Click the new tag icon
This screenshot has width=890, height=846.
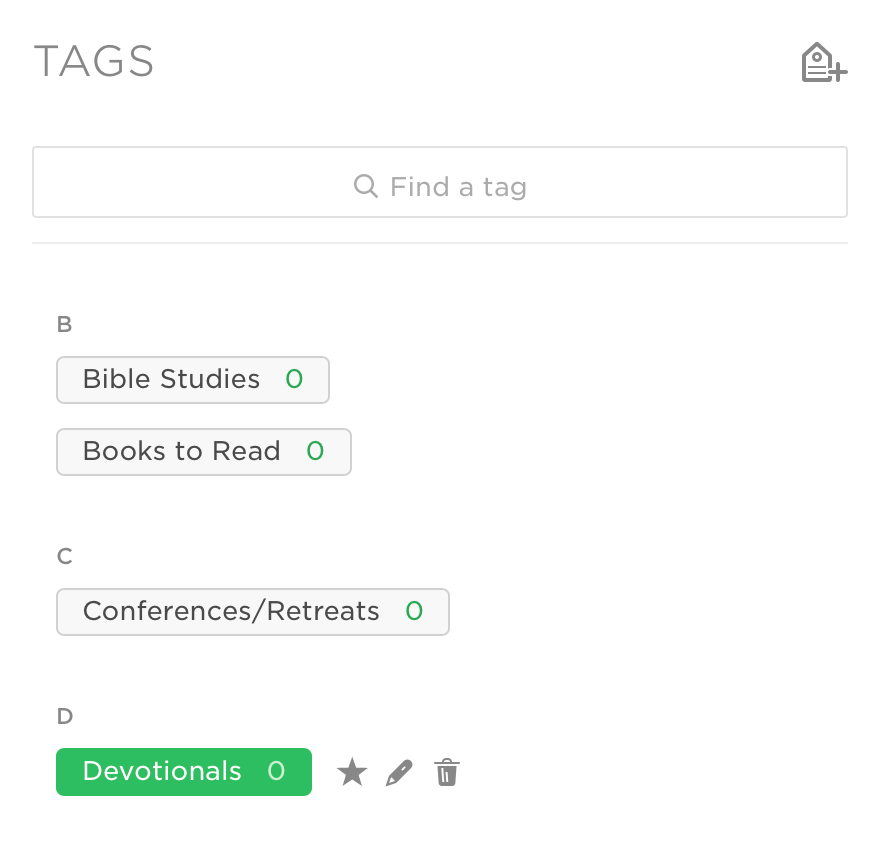tap(824, 63)
